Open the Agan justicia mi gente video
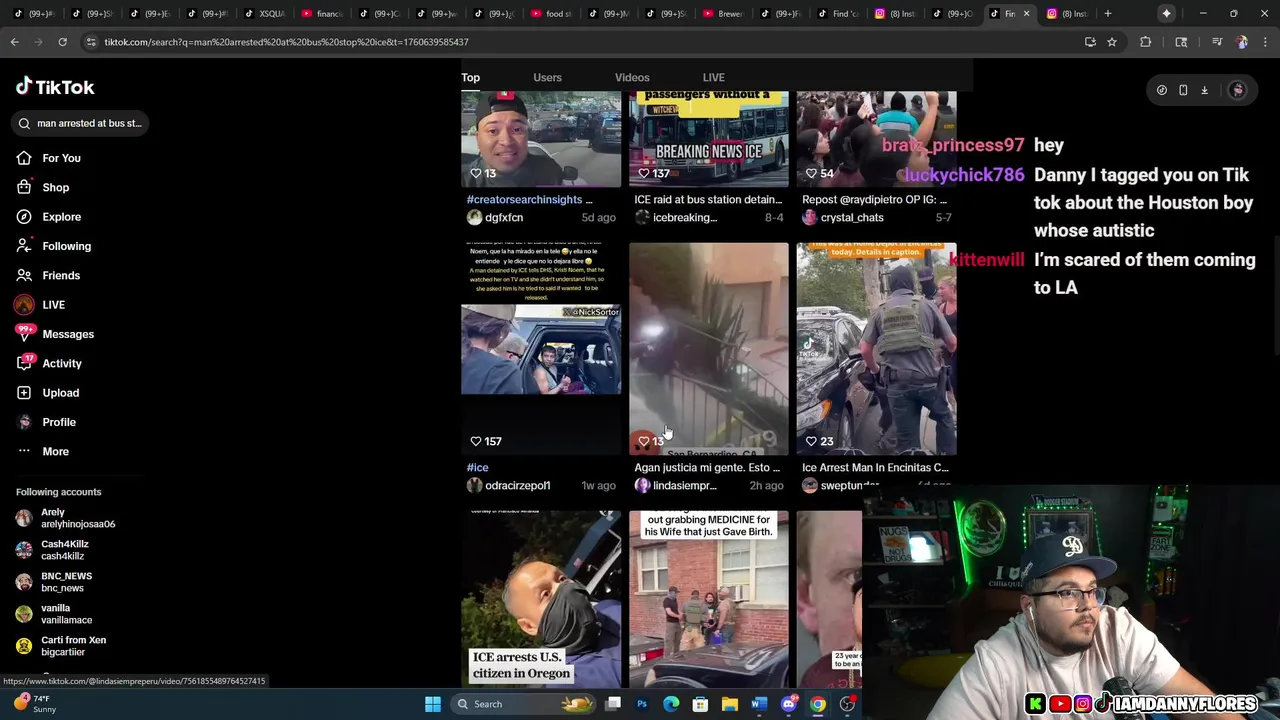Viewport: 1280px width, 720px height. 709,348
